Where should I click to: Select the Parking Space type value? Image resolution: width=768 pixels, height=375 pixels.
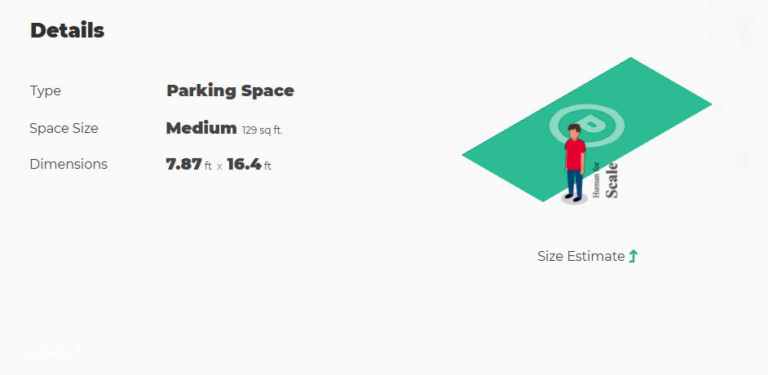(230, 91)
